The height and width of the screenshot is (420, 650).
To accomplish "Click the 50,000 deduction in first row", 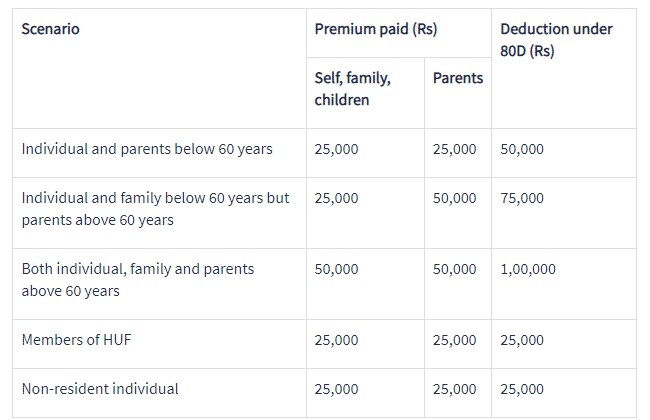I will click(521, 149).
